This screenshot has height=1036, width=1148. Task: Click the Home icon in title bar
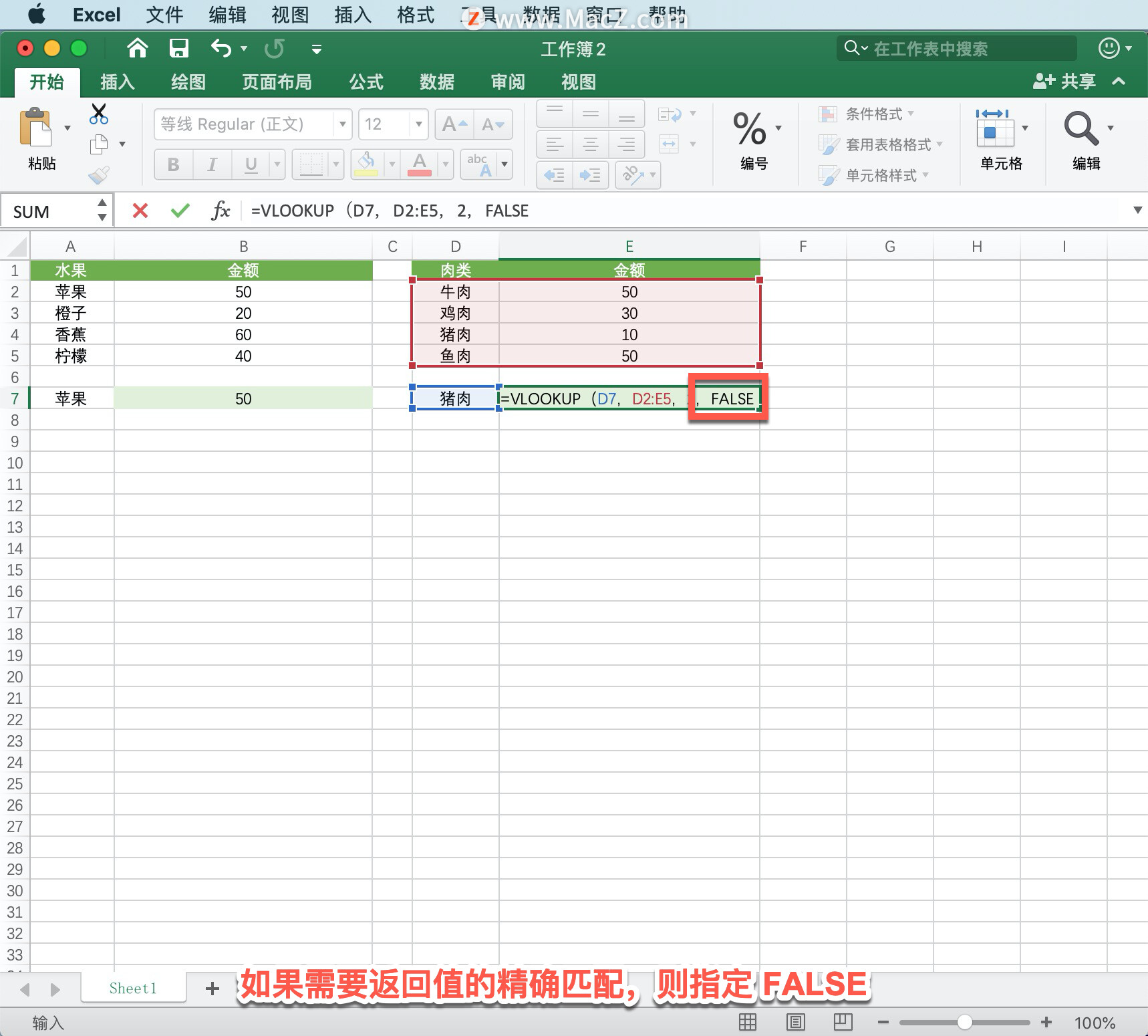point(137,48)
